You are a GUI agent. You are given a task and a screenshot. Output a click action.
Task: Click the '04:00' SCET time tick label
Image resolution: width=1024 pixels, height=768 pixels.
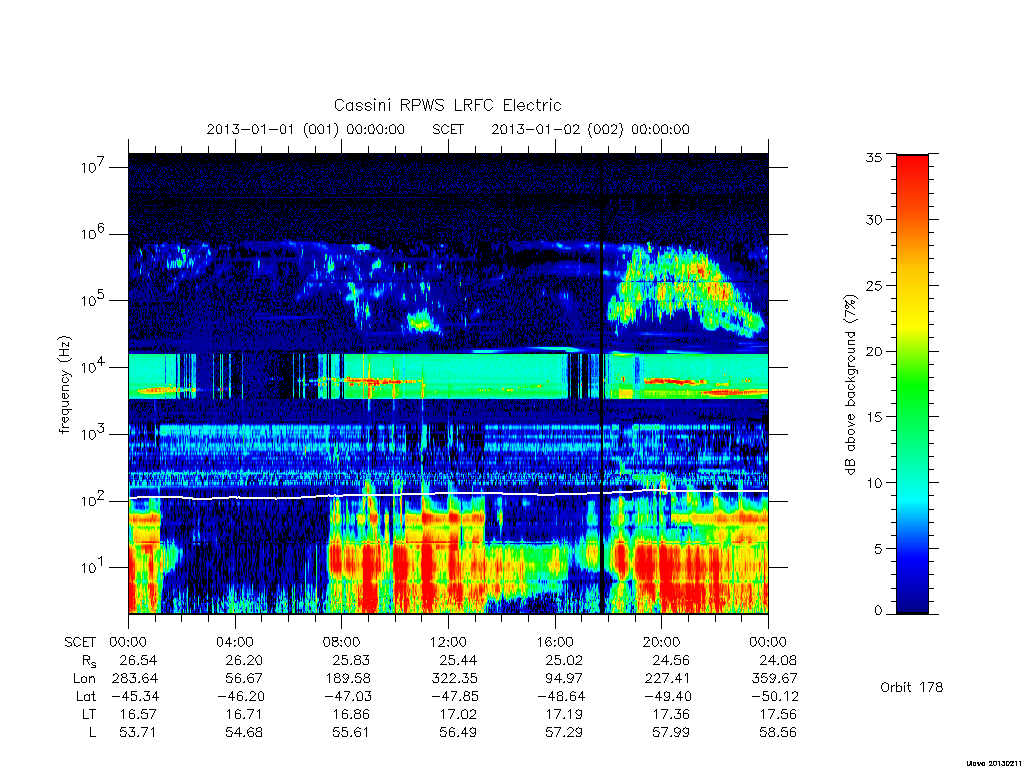click(235, 642)
